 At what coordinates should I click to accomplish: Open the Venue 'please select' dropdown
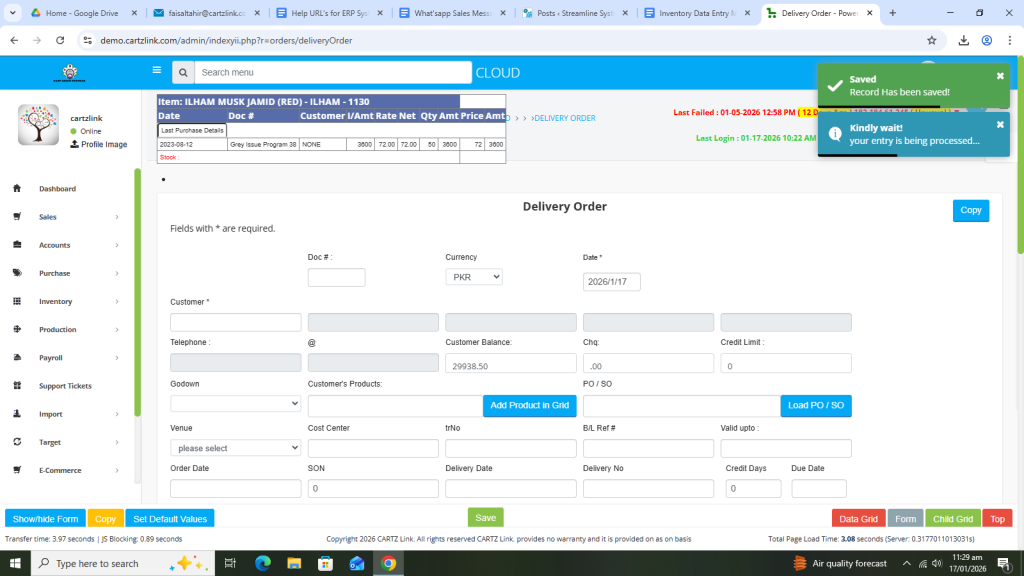[x=235, y=448]
